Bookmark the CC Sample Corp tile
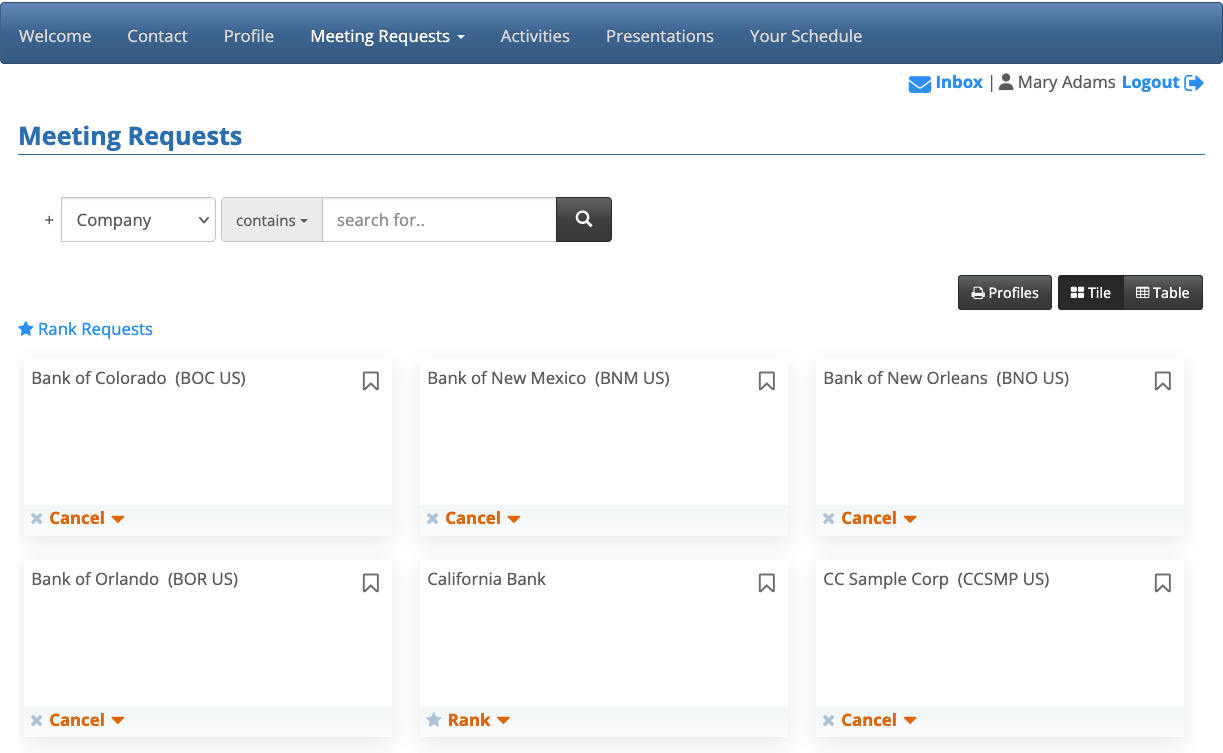This screenshot has width=1223, height=753. click(1163, 582)
